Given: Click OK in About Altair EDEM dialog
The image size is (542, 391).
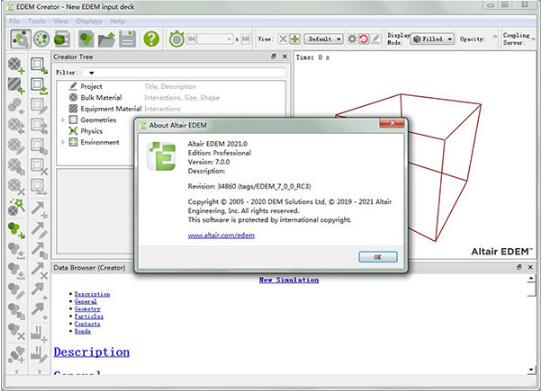Looking at the screenshot, I should pos(378,257).
